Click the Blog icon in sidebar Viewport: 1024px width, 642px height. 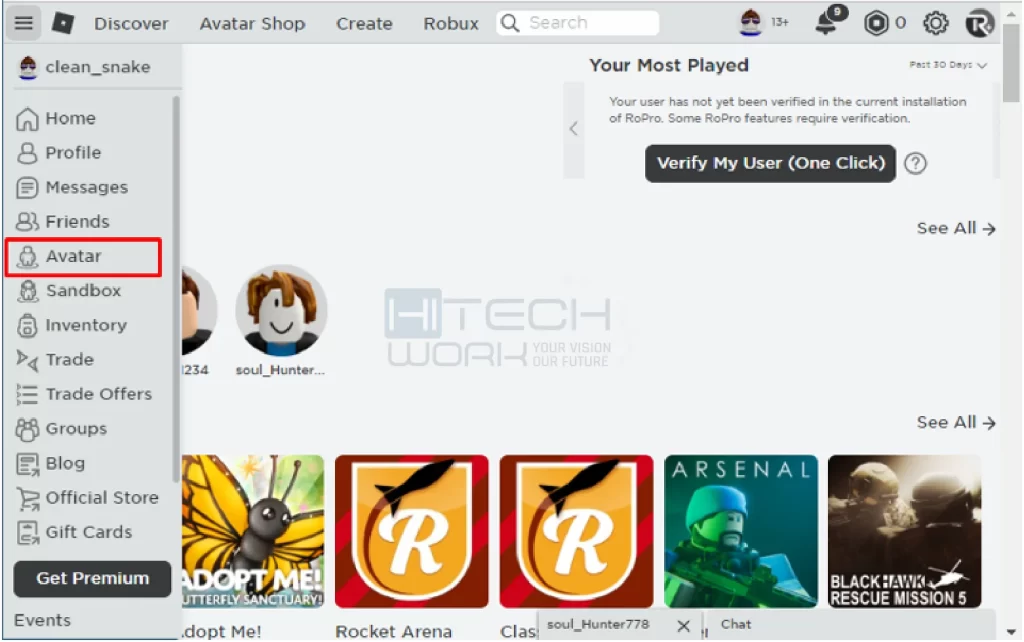pos(27,464)
